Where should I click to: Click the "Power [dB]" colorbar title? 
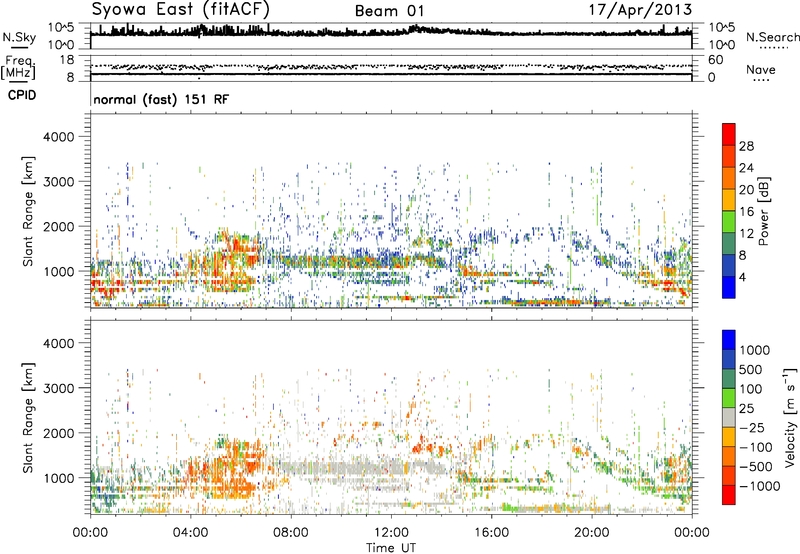point(763,211)
